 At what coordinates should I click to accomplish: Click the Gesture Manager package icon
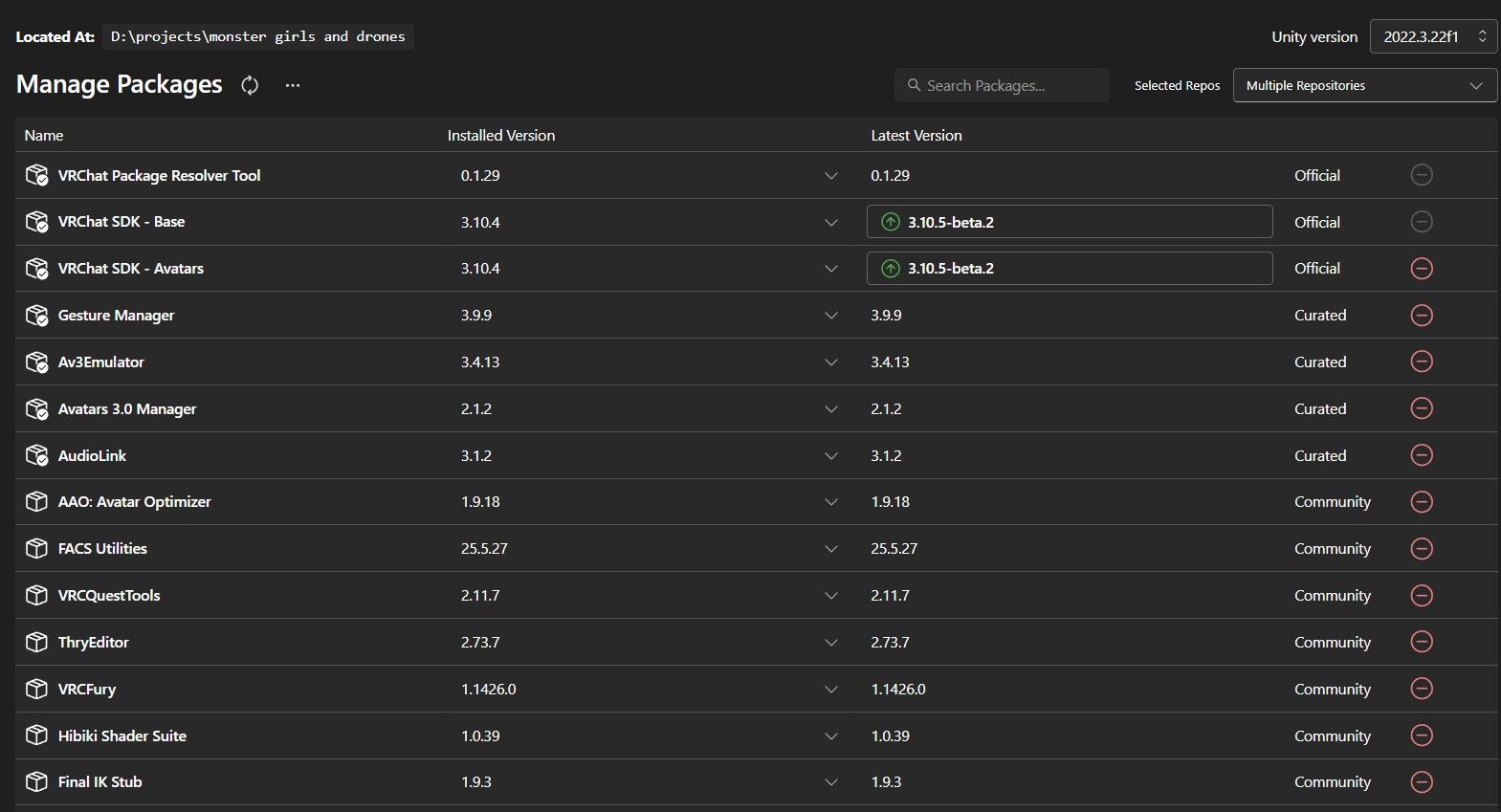tap(36, 316)
